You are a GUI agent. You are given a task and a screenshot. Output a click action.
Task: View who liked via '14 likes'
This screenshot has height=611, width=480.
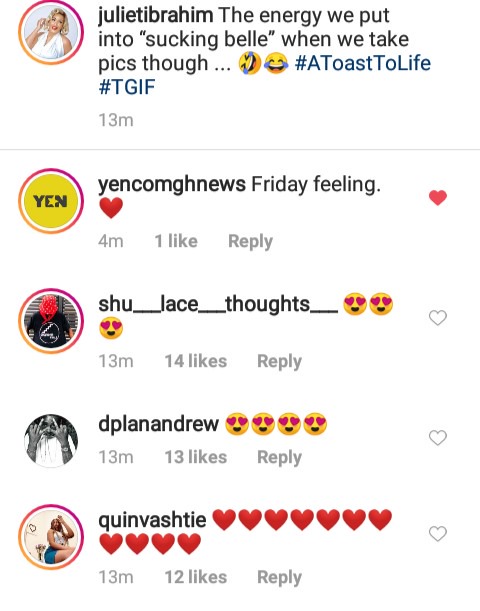click(196, 361)
